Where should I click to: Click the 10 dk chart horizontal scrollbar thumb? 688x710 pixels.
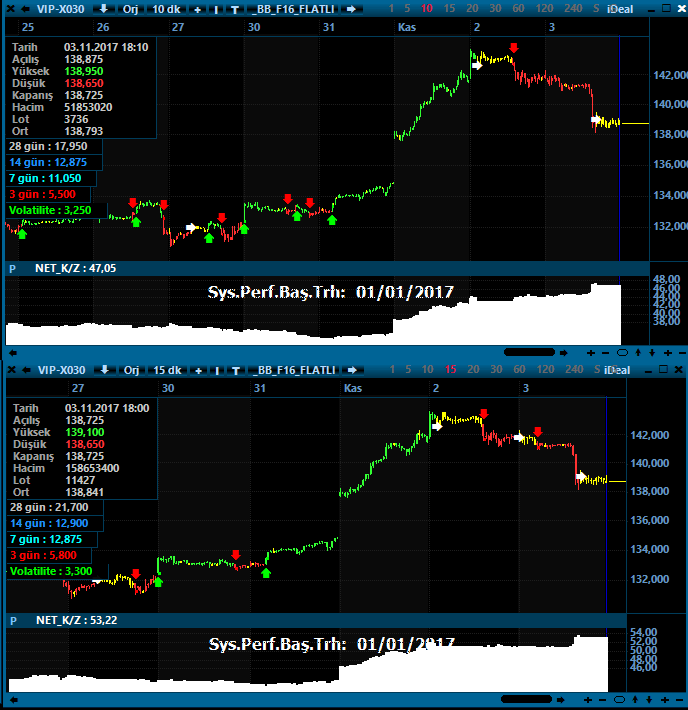click(529, 352)
